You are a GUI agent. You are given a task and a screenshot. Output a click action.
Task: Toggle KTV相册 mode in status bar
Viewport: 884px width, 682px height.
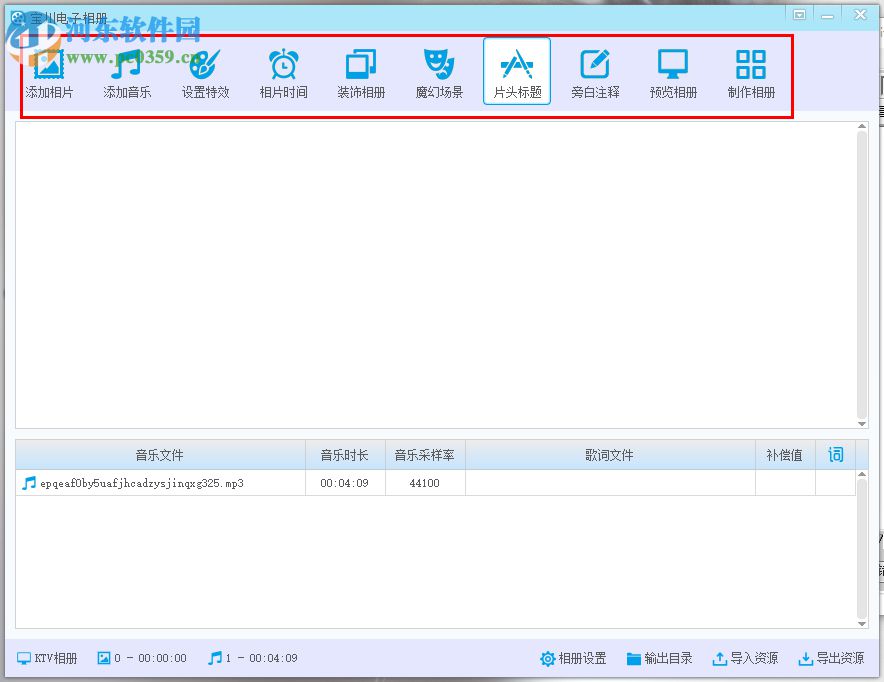coord(47,658)
